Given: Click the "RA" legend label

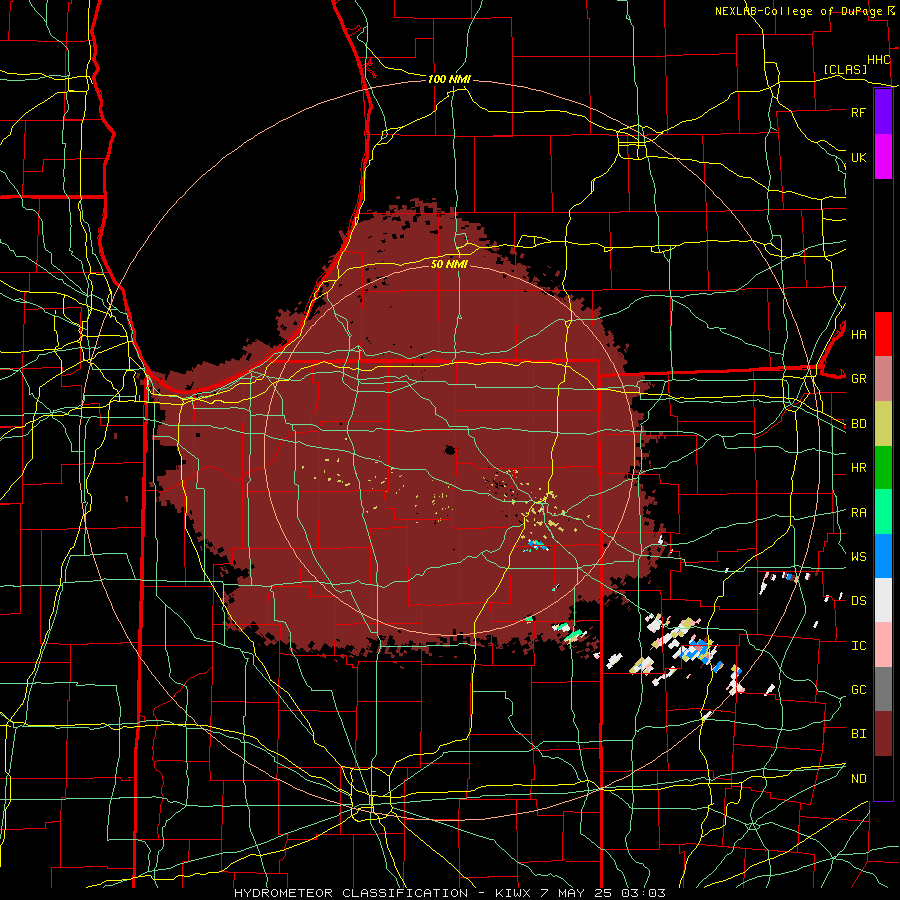Looking at the screenshot, I should pos(858,512).
